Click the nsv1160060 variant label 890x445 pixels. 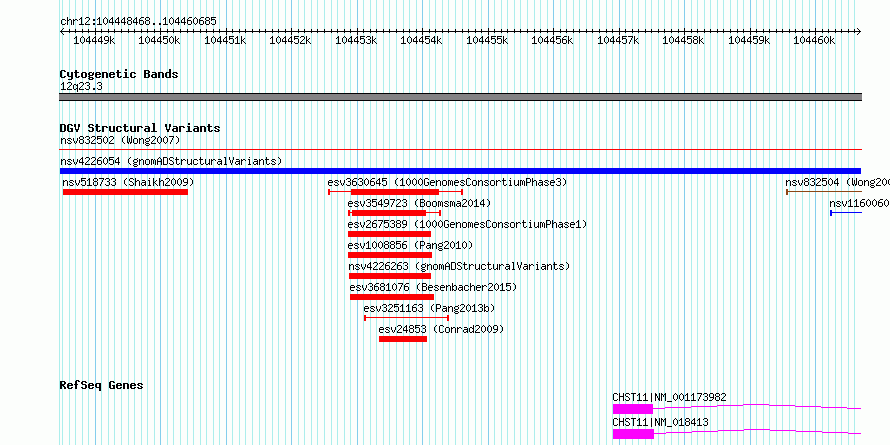click(x=859, y=203)
